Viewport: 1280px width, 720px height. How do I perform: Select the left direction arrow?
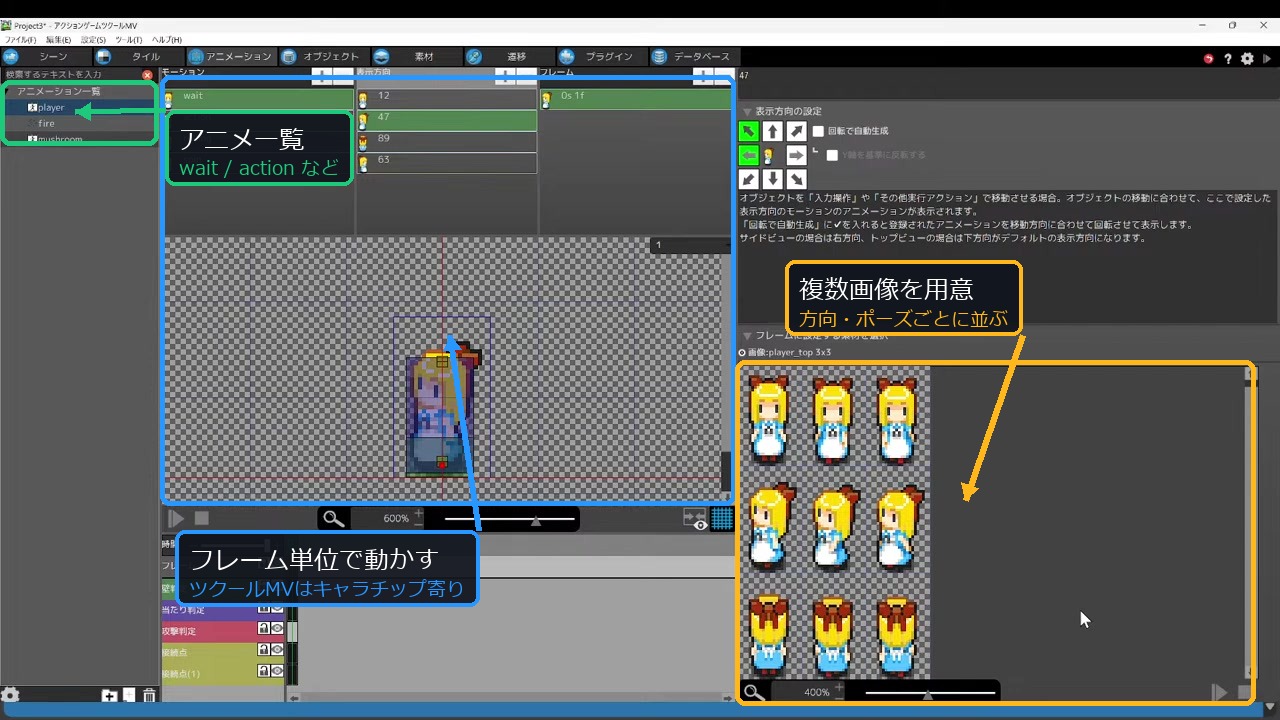click(x=748, y=155)
